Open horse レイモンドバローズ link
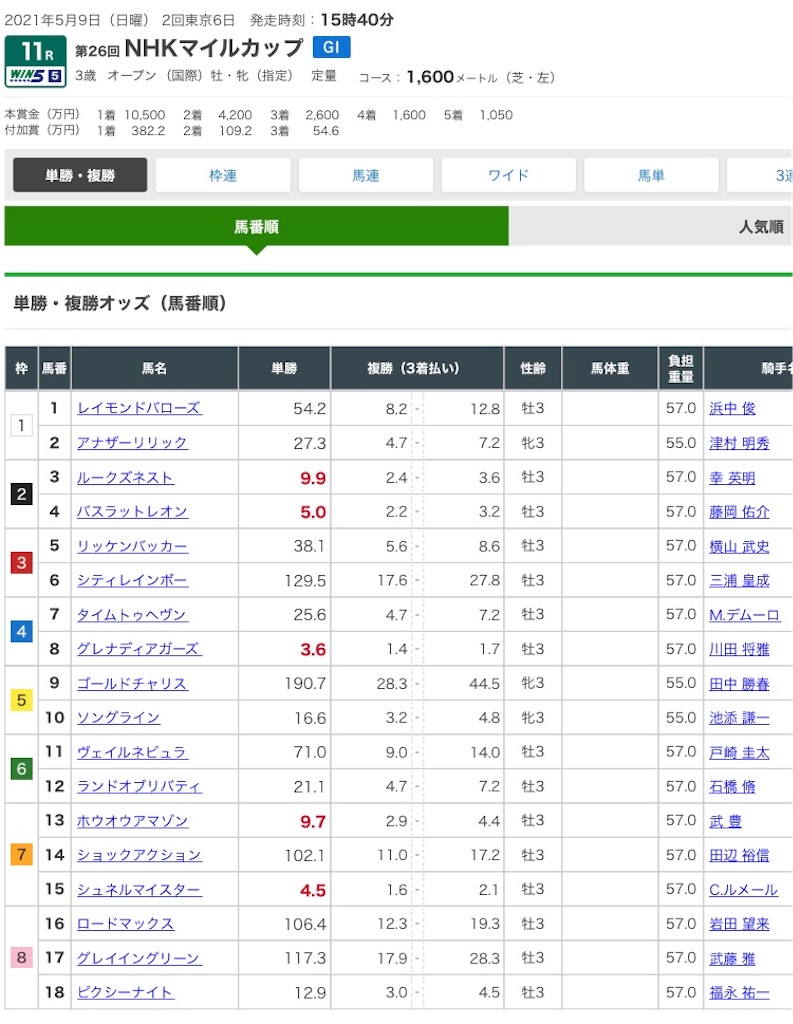This screenshot has height=1024, width=793. [x=139, y=408]
